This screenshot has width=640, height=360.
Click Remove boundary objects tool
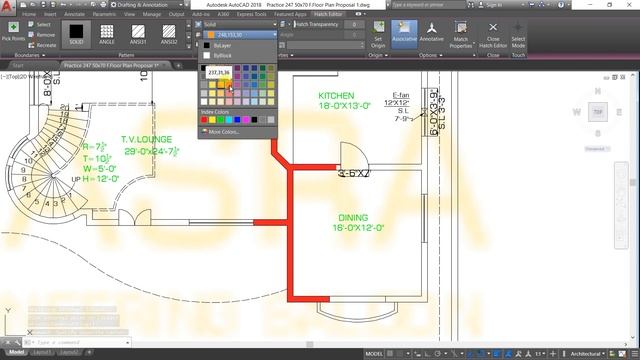[x=42, y=35]
